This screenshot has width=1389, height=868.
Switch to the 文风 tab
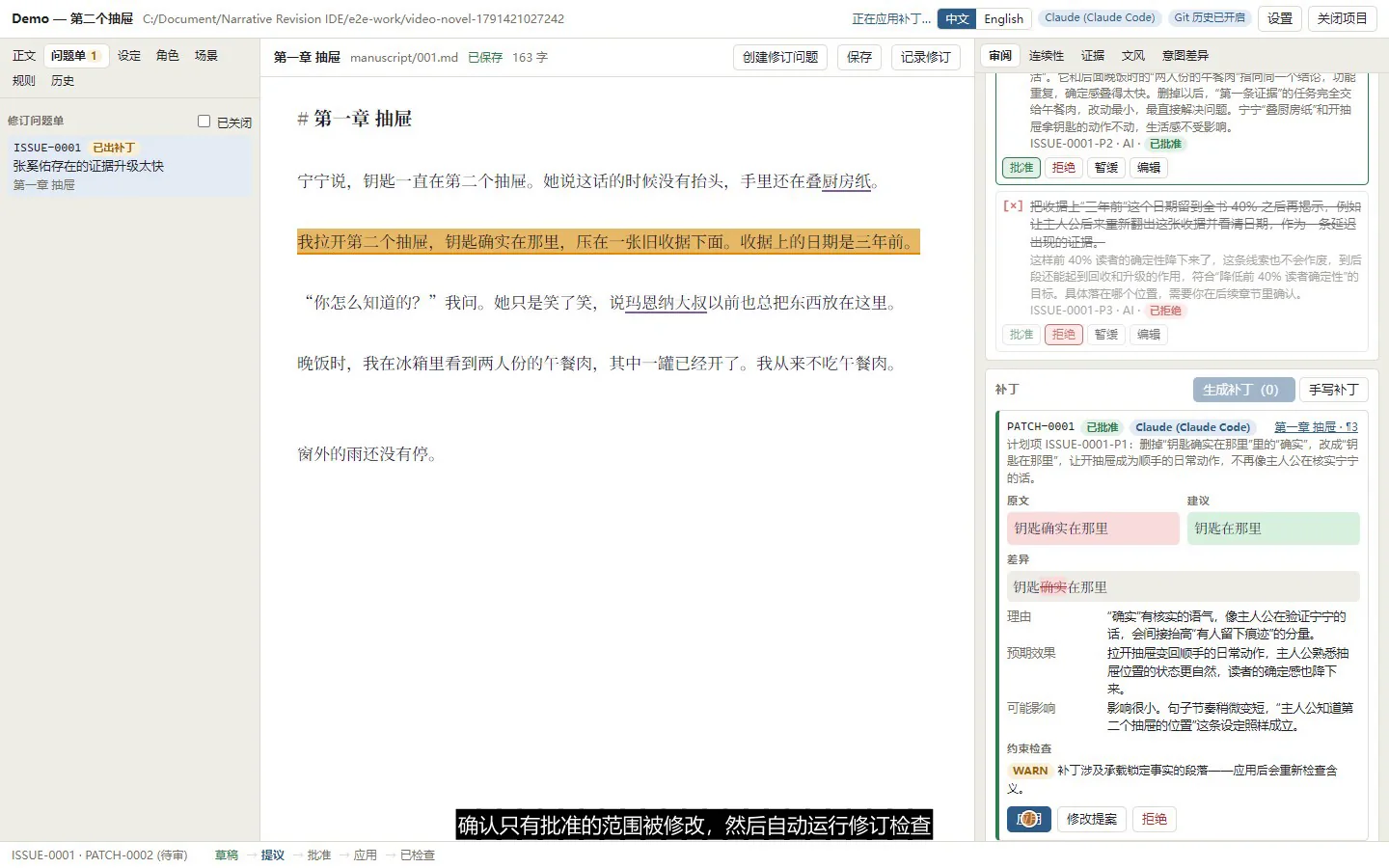pyautogui.click(x=1133, y=56)
